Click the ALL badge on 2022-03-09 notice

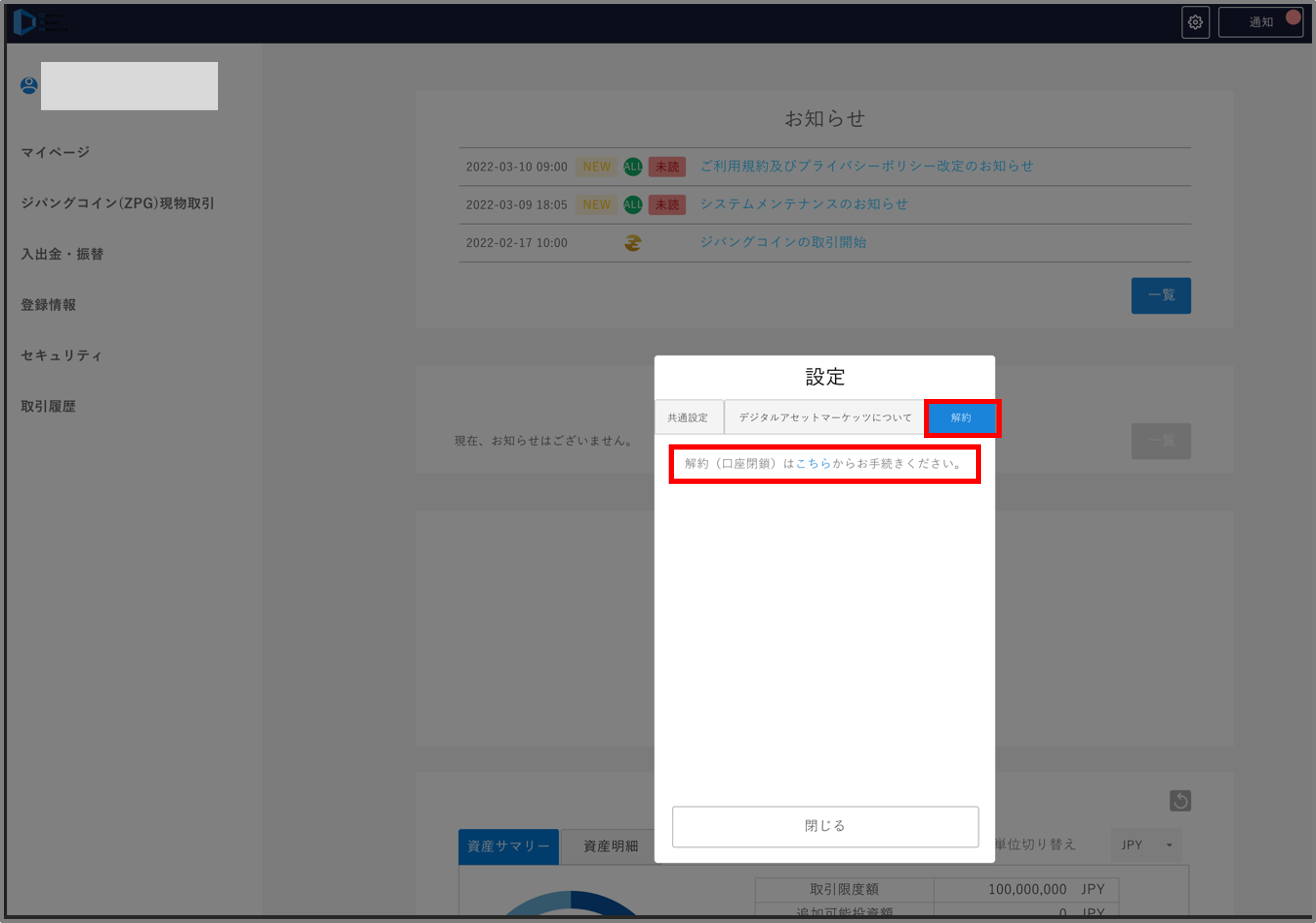point(633,204)
